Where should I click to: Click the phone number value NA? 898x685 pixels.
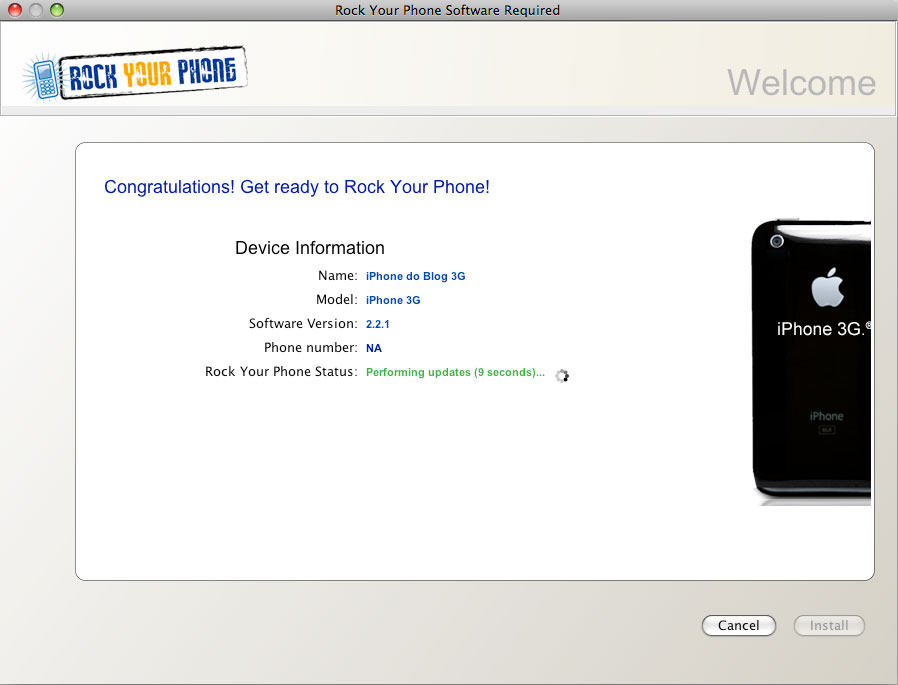click(373, 348)
